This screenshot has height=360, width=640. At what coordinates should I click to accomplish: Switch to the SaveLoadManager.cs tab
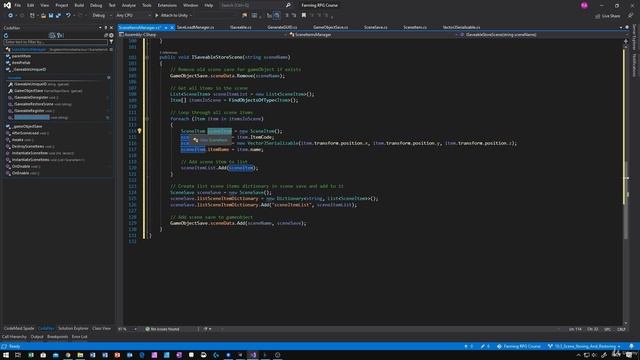196,27
